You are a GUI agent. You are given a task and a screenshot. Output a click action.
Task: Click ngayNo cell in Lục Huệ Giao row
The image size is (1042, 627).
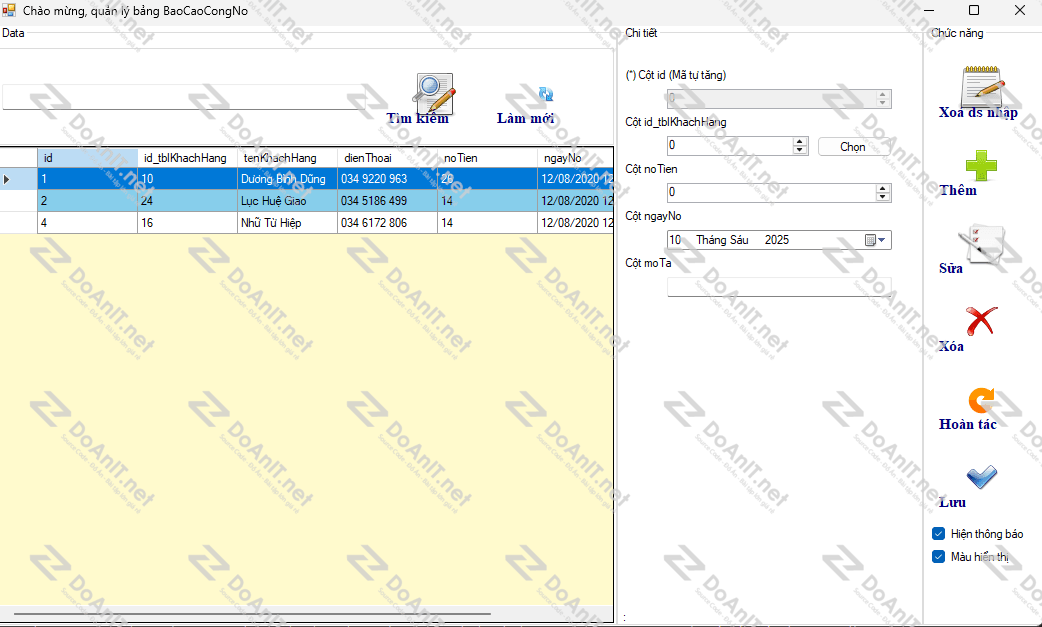pos(575,201)
